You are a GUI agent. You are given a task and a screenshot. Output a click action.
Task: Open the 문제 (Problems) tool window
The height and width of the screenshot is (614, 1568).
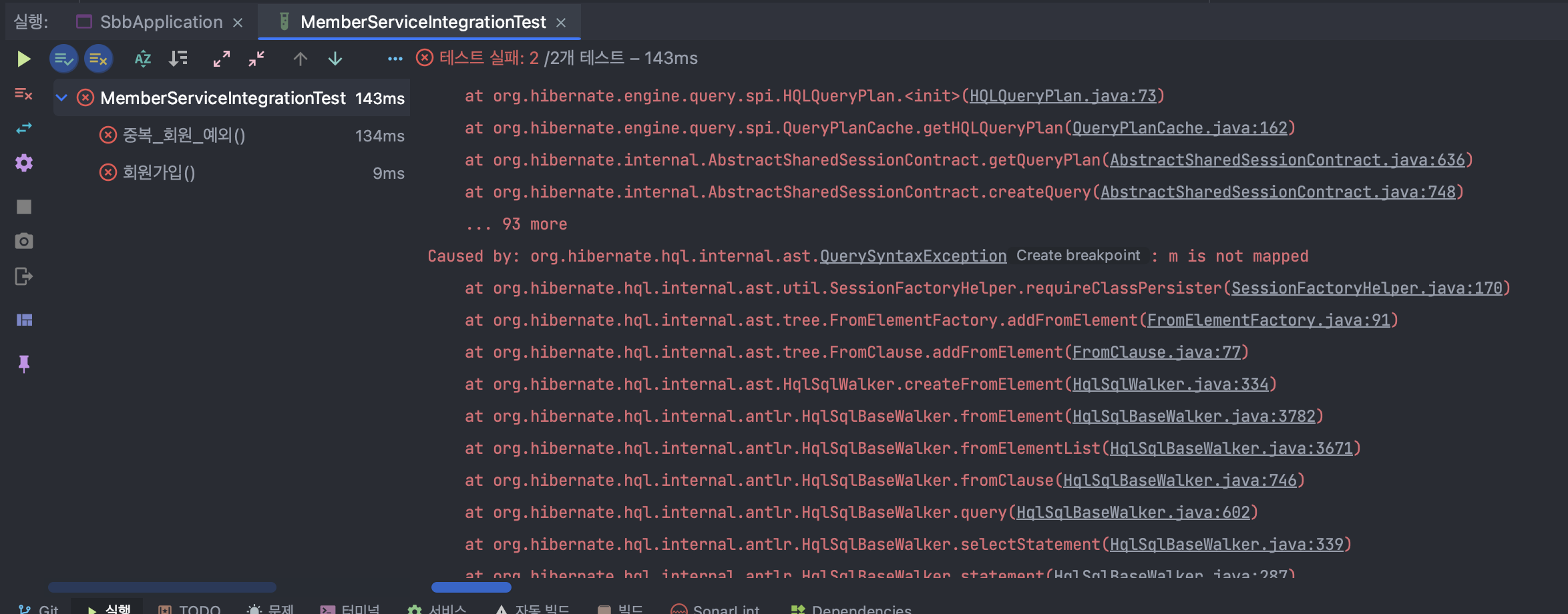270,609
